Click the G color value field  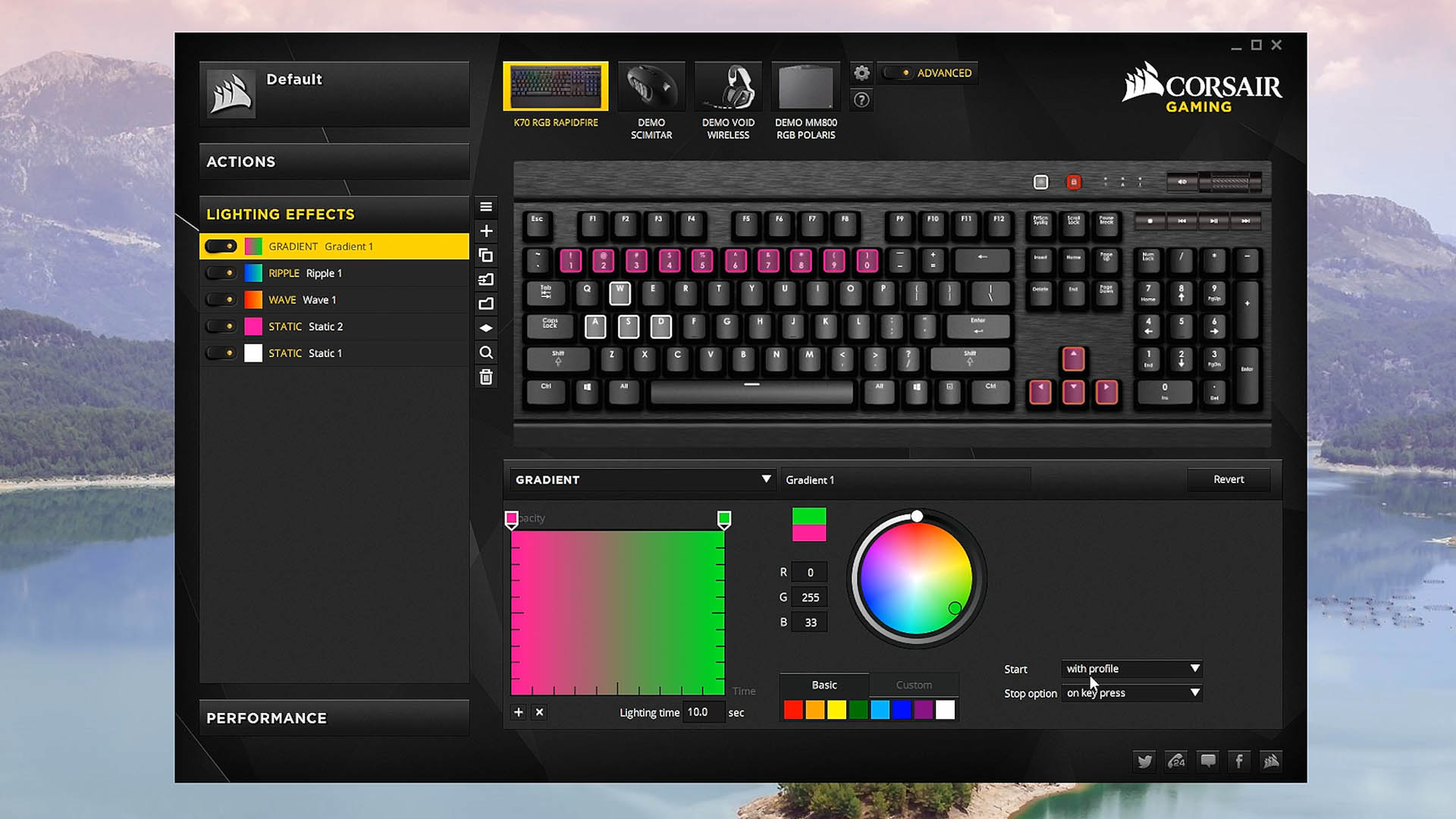[809, 598]
